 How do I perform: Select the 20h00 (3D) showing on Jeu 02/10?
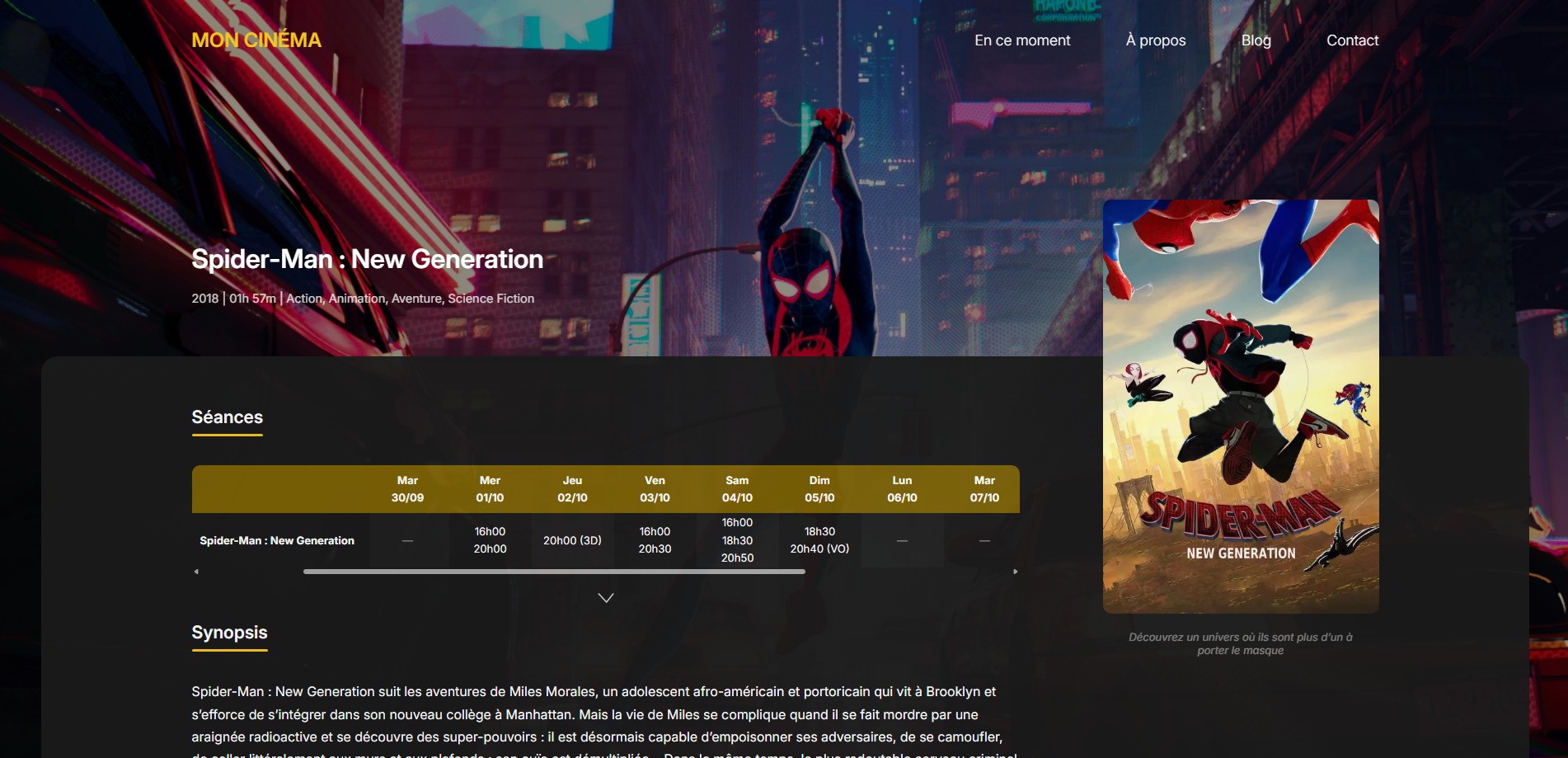(x=572, y=540)
